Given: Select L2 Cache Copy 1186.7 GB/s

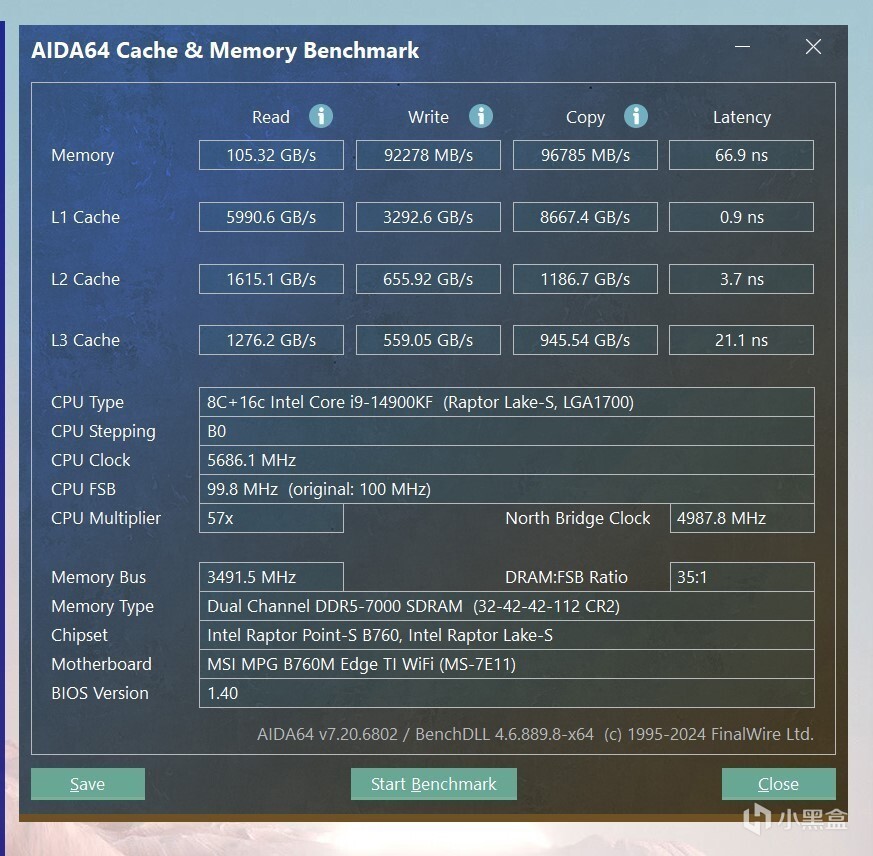Looking at the screenshot, I should (585, 279).
